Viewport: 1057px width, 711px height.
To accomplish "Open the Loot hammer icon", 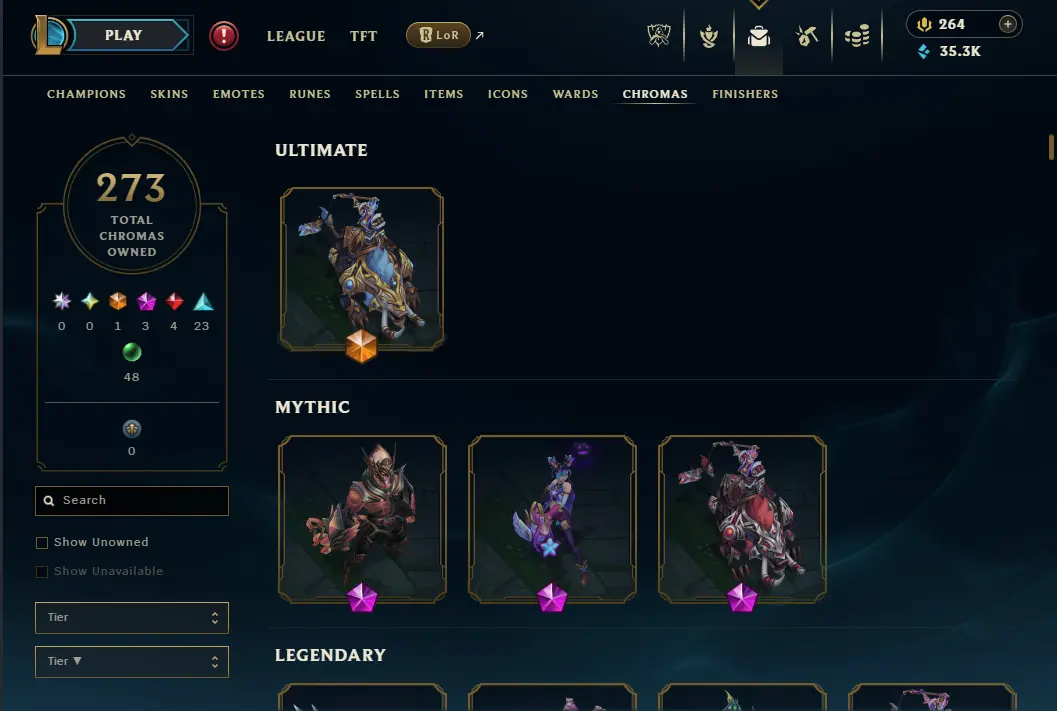I will point(807,36).
